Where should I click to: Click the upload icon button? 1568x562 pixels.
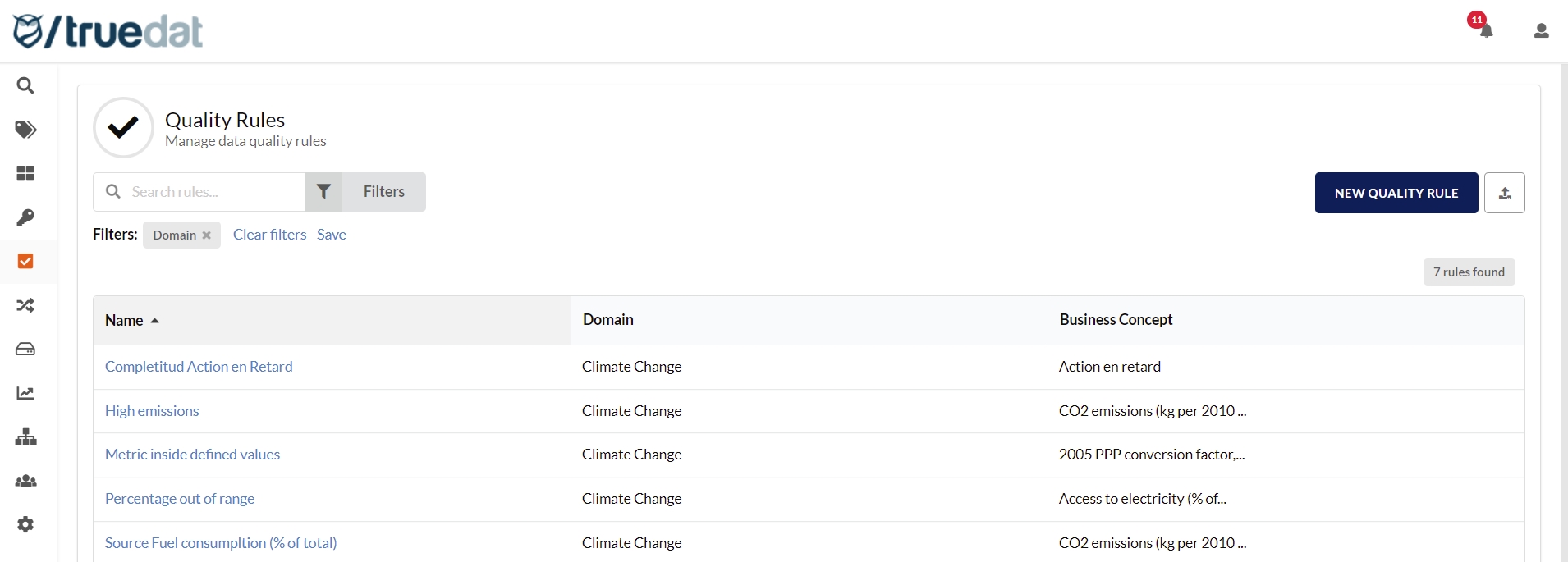[1504, 193]
